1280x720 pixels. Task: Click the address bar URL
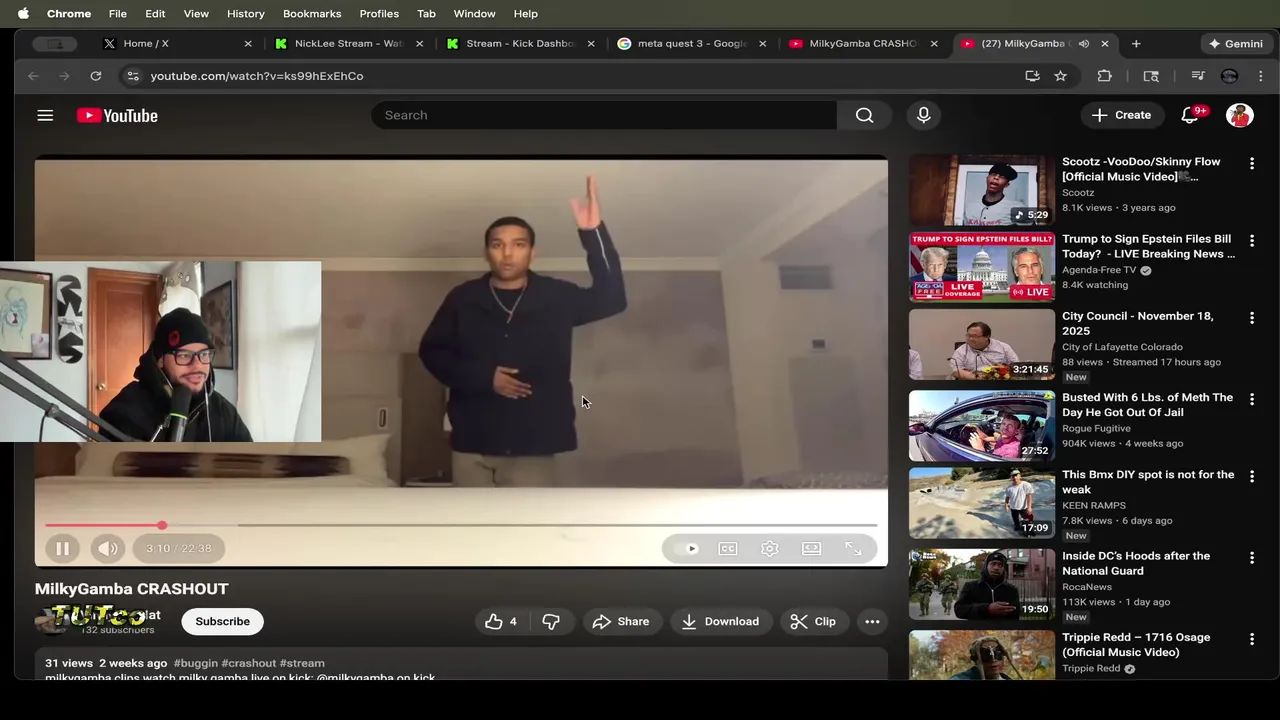tap(257, 76)
